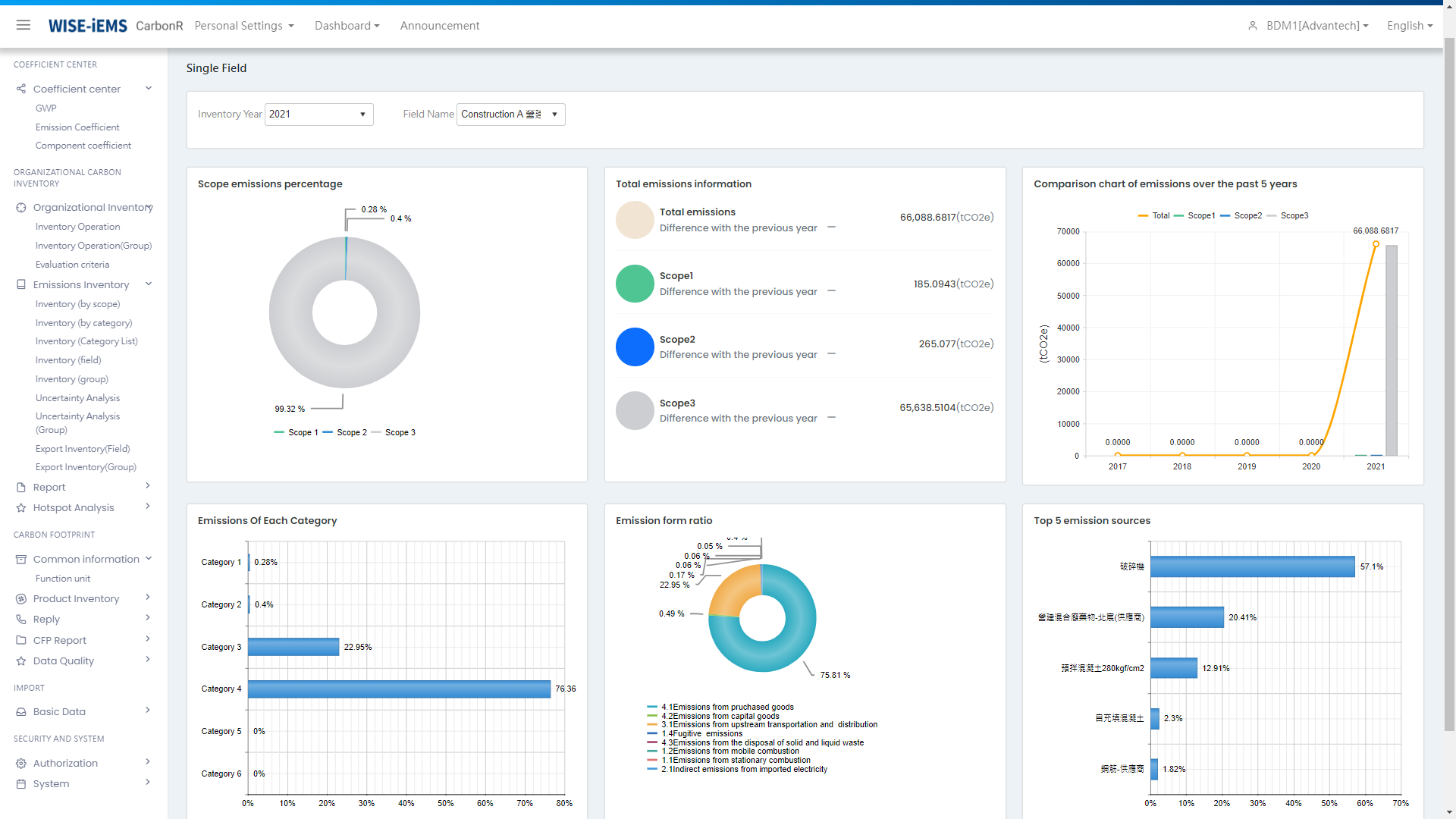
Task: Click the Emissions Inventory icon
Action: (x=21, y=284)
